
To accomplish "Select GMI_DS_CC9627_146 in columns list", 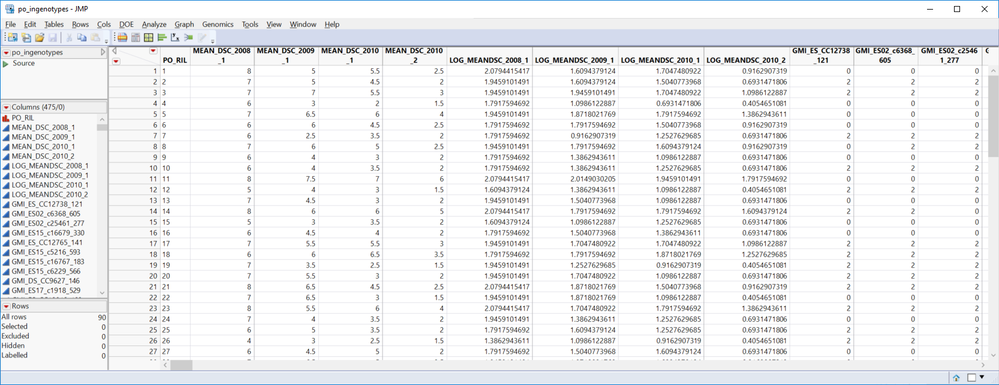I will pyautogui.click(x=45, y=280).
